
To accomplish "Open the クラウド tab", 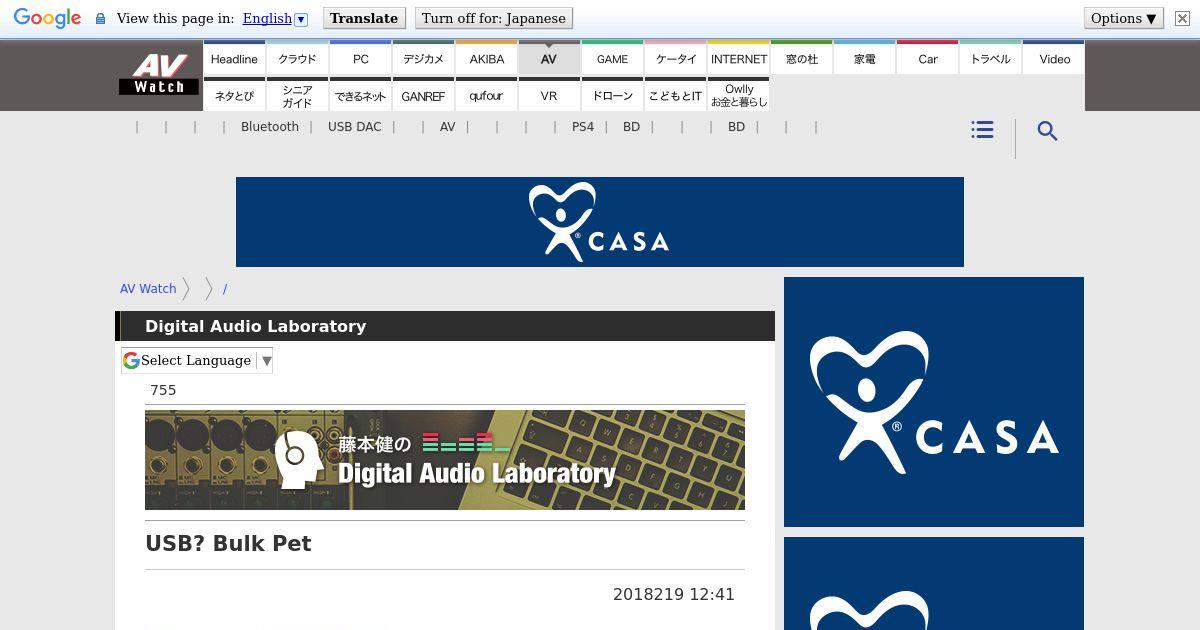I will [x=297, y=58].
